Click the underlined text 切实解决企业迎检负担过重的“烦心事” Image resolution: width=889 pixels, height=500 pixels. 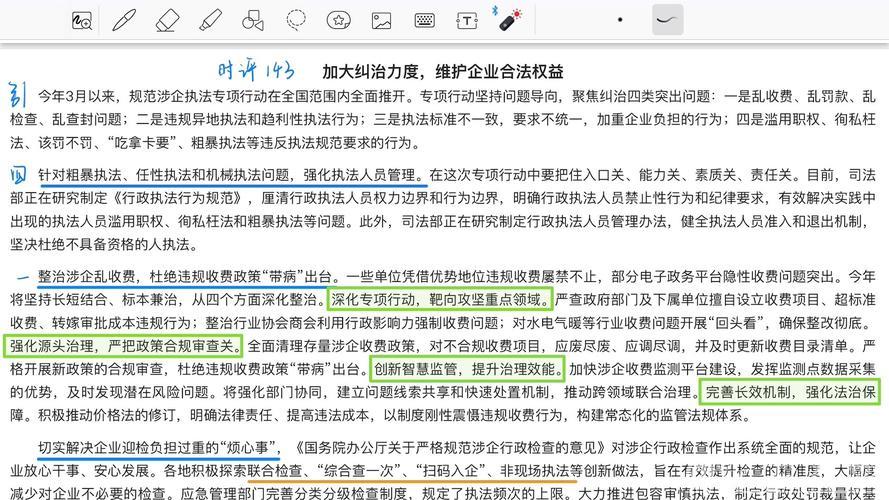[157, 448]
